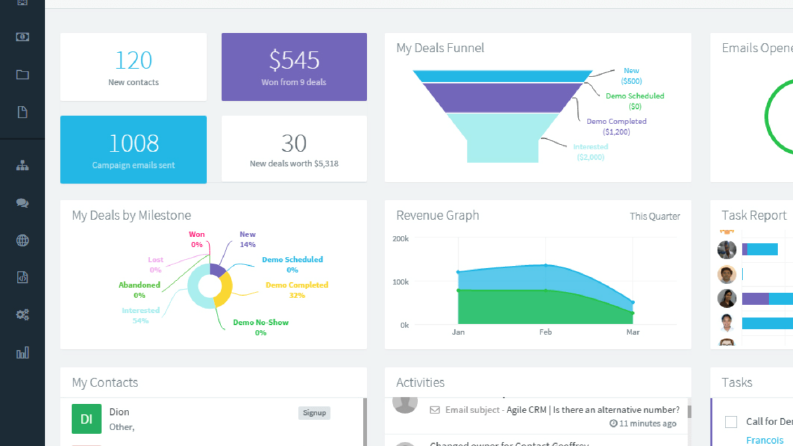Open the gears automation icon in sidebar
Image resolution: width=793 pixels, height=446 pixels.
(x=22, y=315)
